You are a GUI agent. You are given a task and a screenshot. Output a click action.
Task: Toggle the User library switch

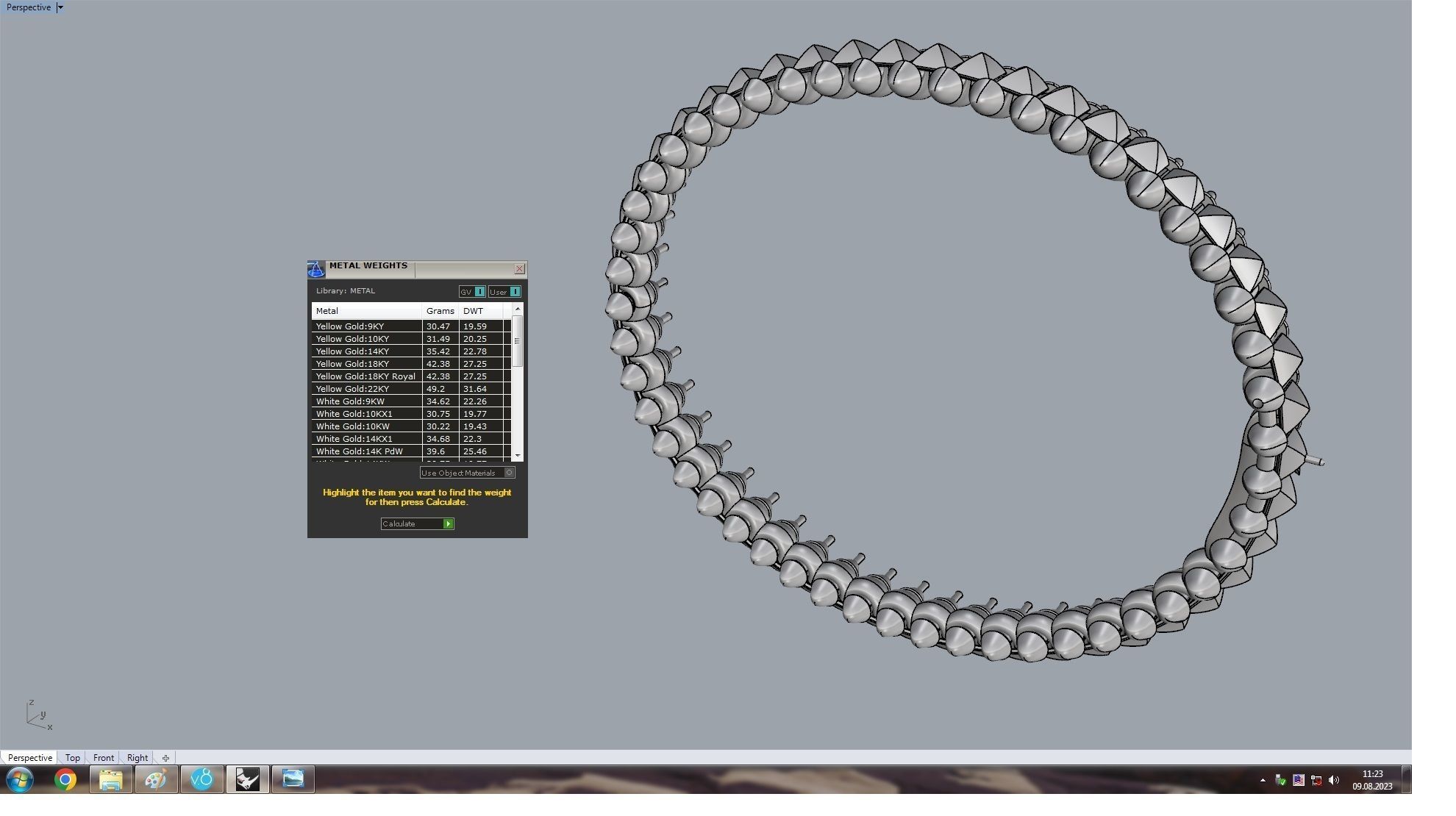(504, 292)
